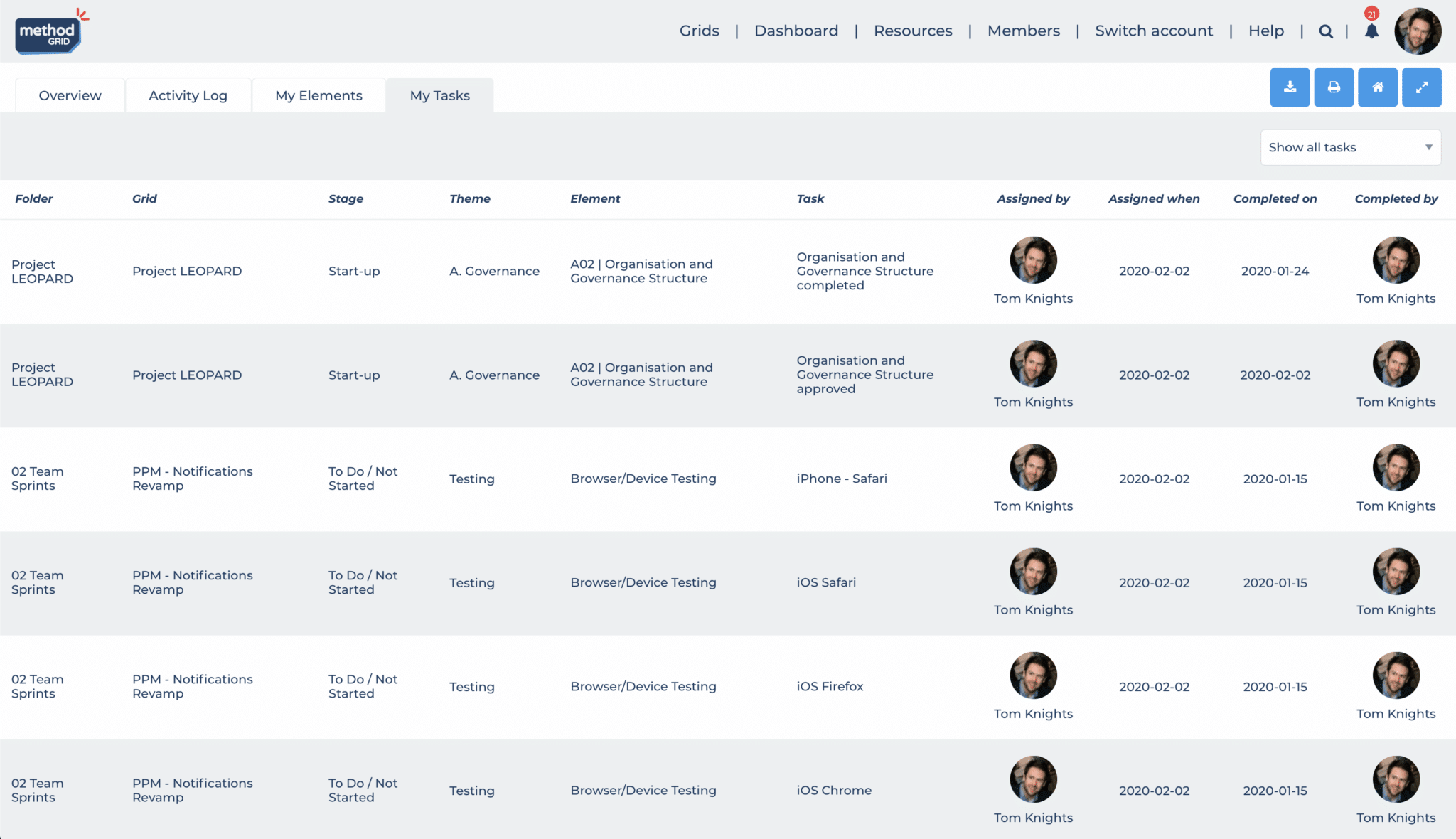The width and height of the screenshot is (1456, 839).
Task: Click completed date 2020-01-24
Action: (x=1275, y=271)
